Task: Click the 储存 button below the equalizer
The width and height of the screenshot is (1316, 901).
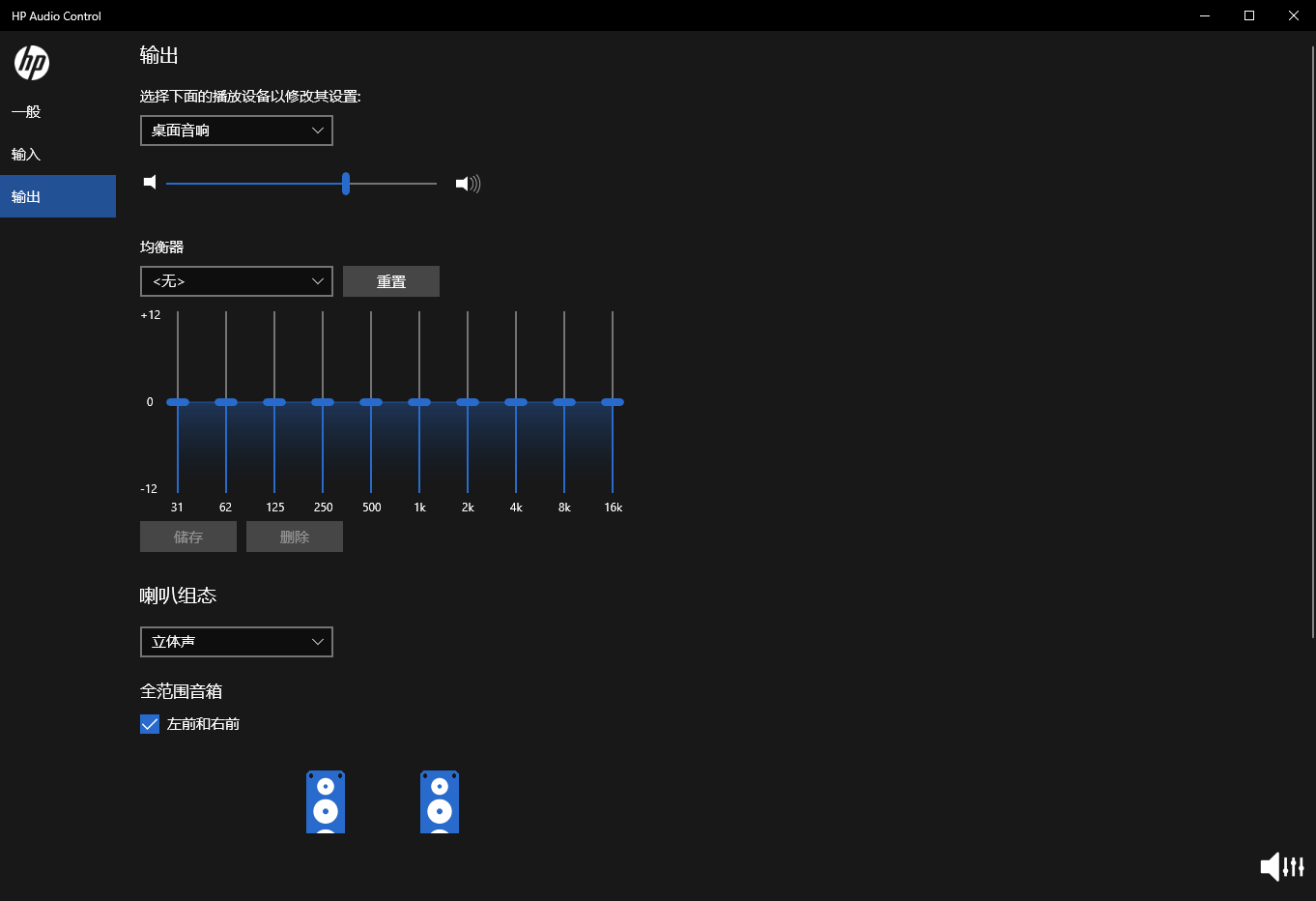Action: point(187,537)
